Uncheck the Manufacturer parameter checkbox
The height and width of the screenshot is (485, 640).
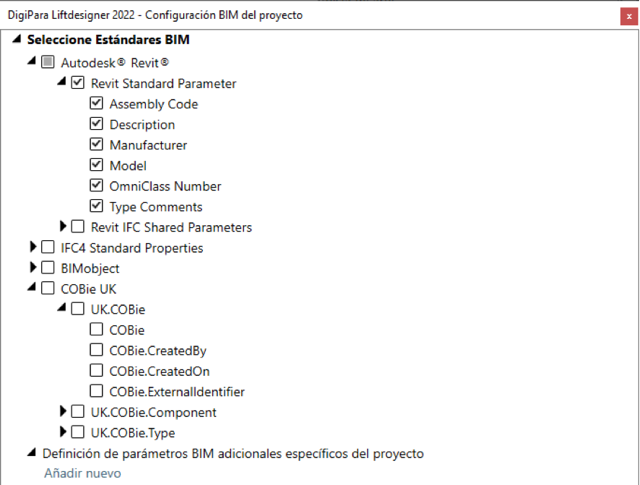pyautogui.click(x=96, y=144)
